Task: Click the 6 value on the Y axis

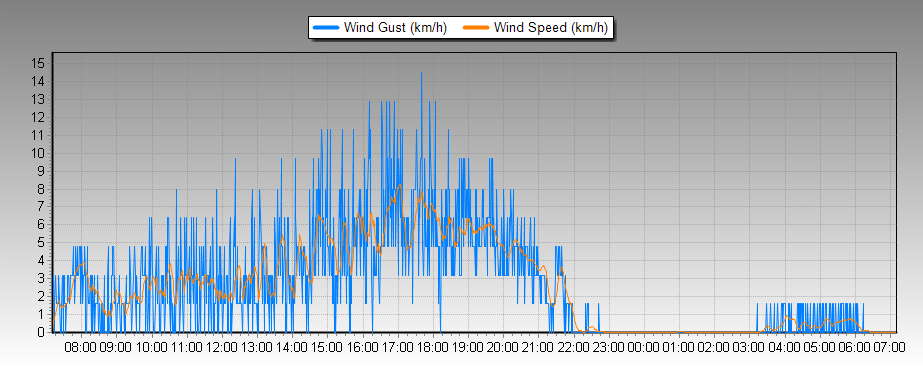Action: pyautogui.click(x=41, y=224)
